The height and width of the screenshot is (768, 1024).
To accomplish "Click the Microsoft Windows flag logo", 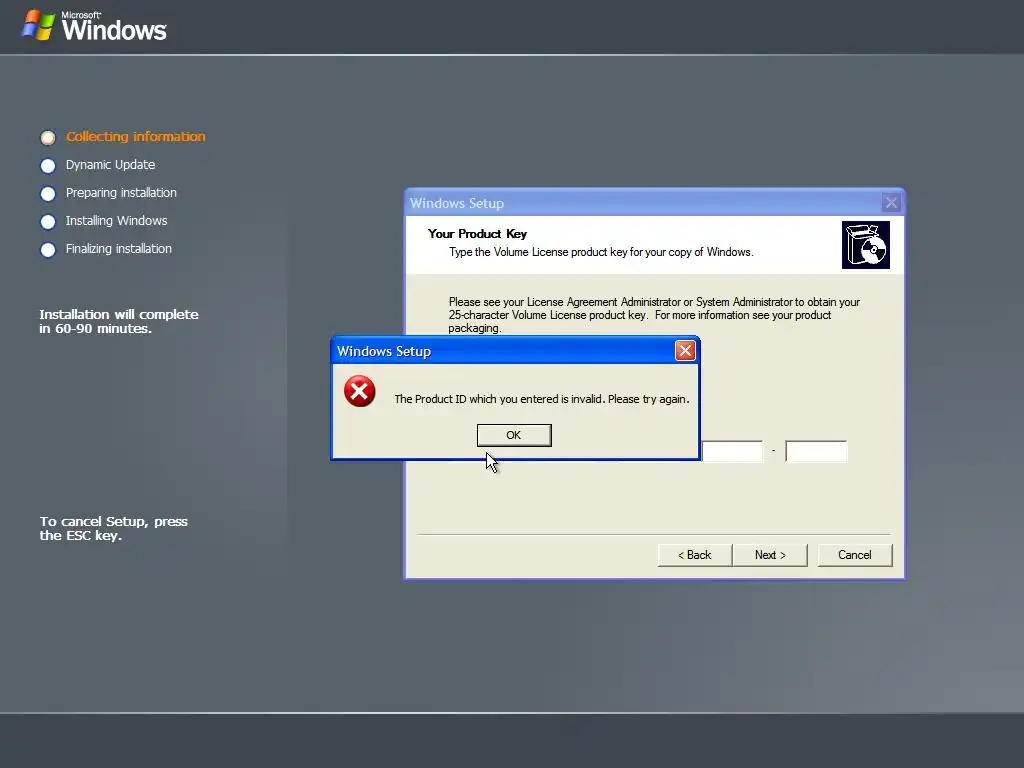I will point(38,25).
